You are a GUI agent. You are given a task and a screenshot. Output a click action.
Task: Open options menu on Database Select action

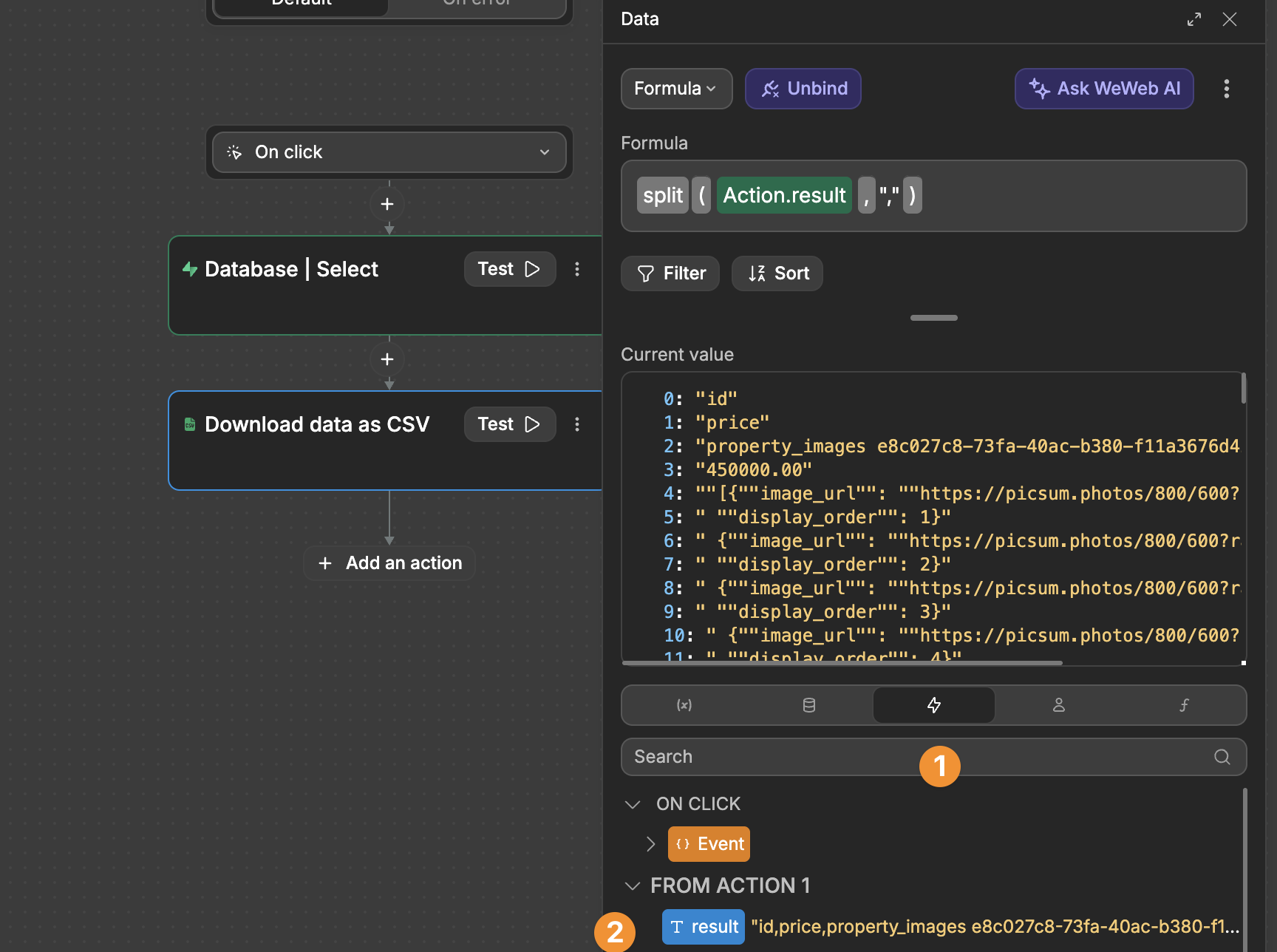[x=577, y=269]
